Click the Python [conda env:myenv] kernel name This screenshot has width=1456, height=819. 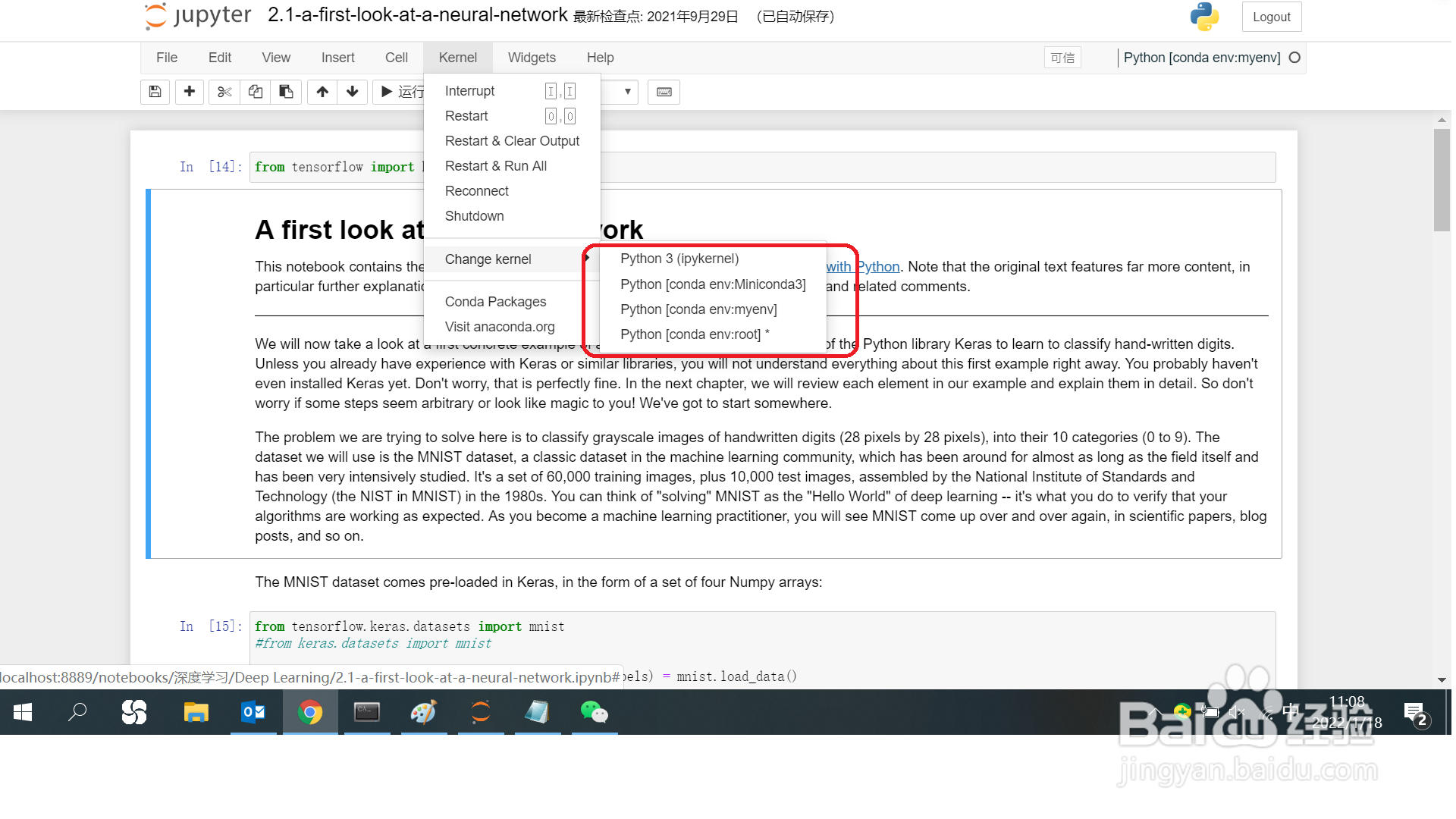click(1202, 58)
